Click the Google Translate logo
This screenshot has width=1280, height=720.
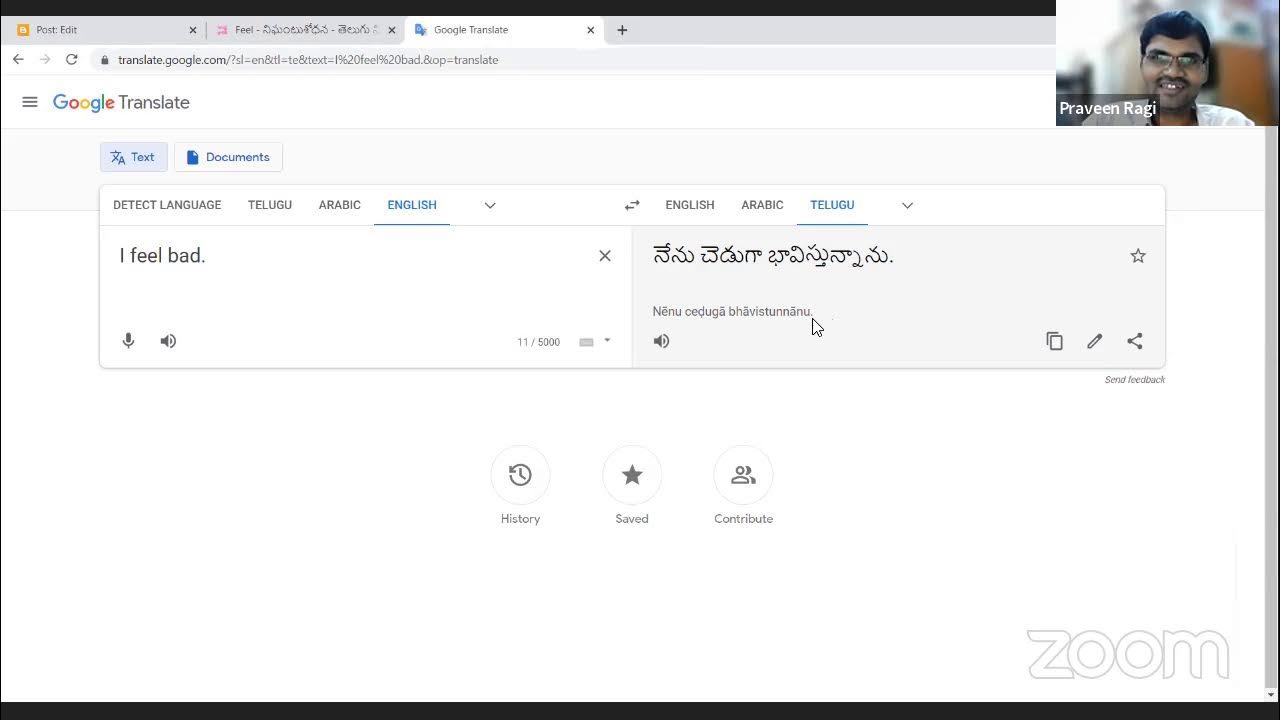pos(121,102)
